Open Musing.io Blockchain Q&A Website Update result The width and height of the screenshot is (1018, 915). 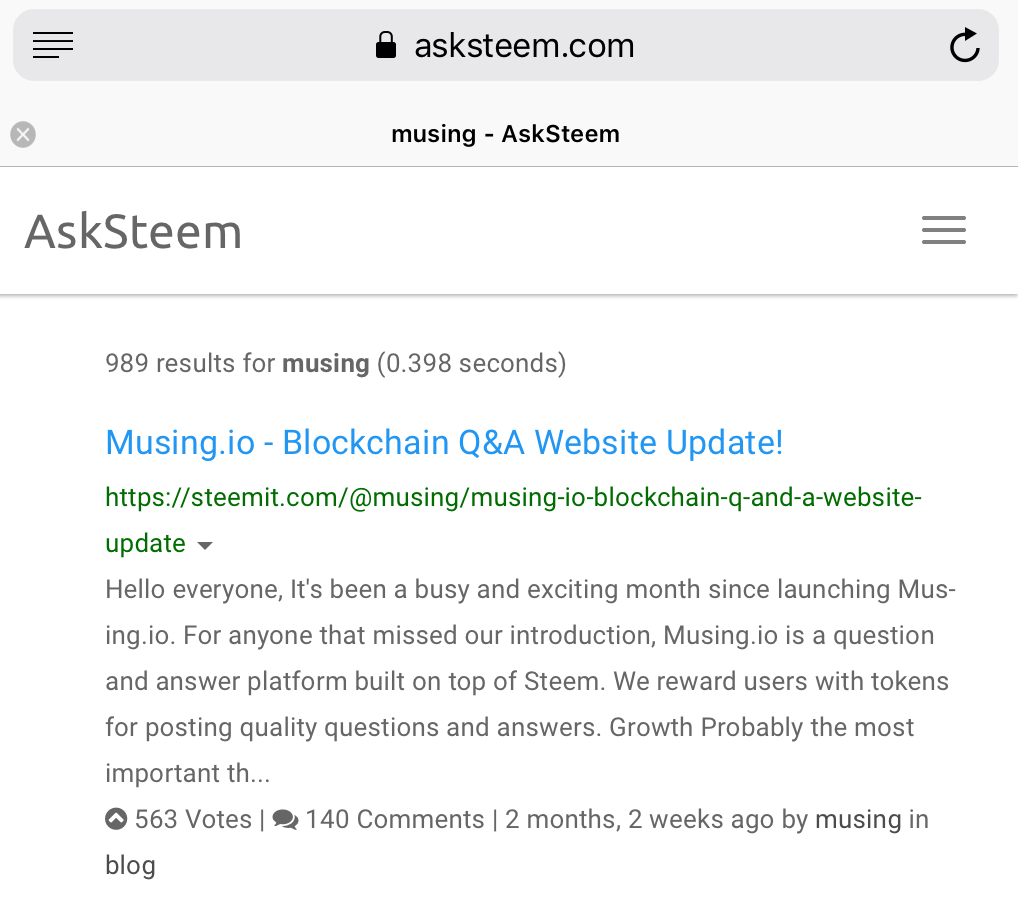pyautogui.click(x=444, y=442)
